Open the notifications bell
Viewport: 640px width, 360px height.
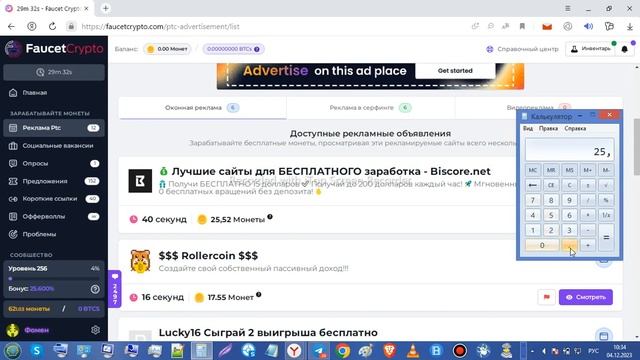(624, 49)
